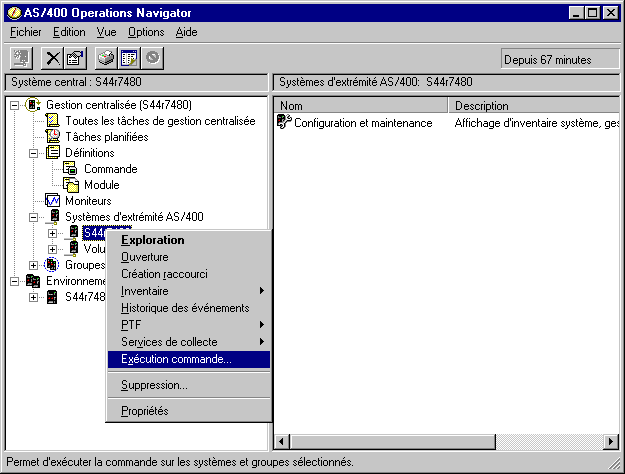625x474 pixels.
Task: Choose Propriétés in context menu
Action: (189, 411)
